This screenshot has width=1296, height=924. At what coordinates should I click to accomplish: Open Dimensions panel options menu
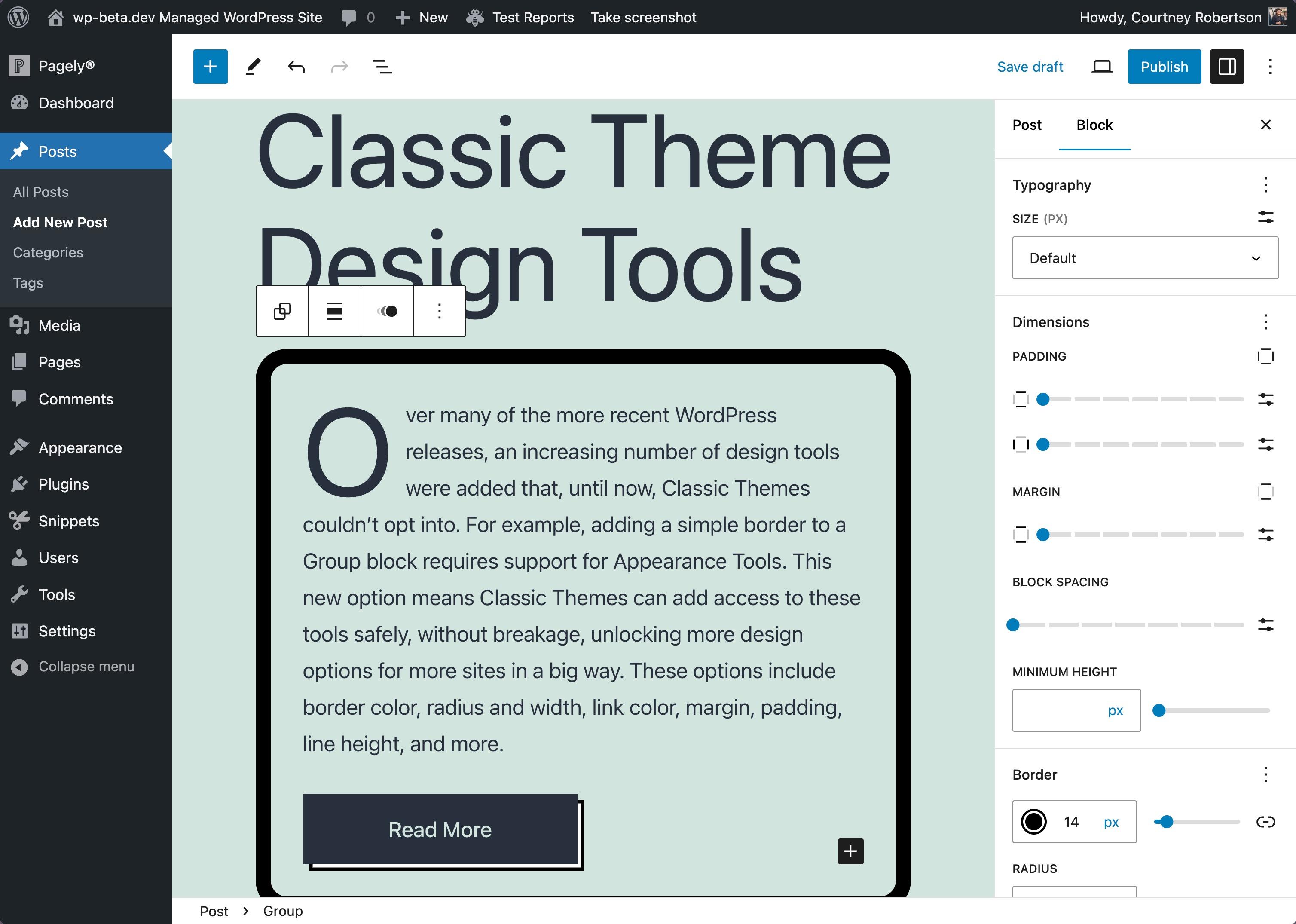[1265, 322]
